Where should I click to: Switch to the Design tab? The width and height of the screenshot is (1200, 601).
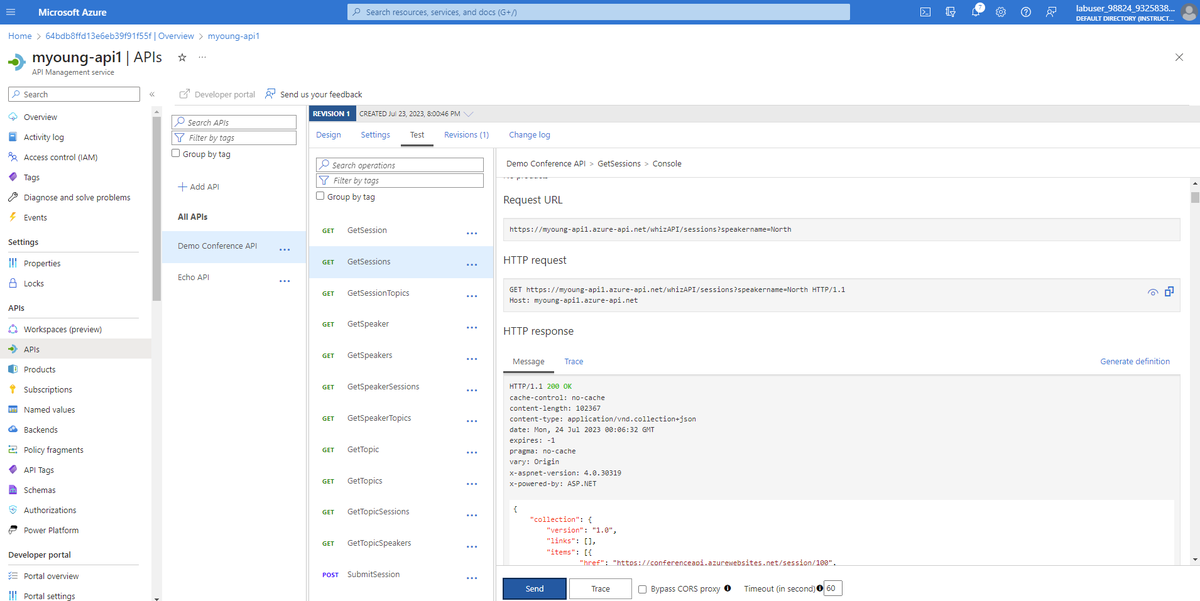(x=328, y=135)
